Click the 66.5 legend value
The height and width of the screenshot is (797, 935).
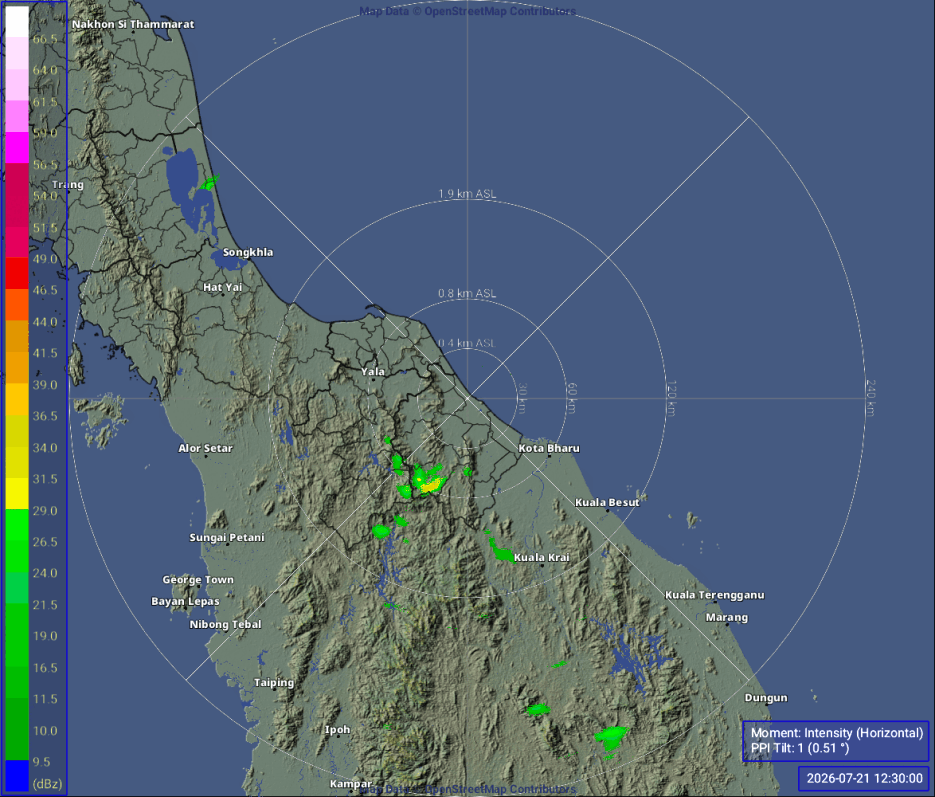point(45,39)
